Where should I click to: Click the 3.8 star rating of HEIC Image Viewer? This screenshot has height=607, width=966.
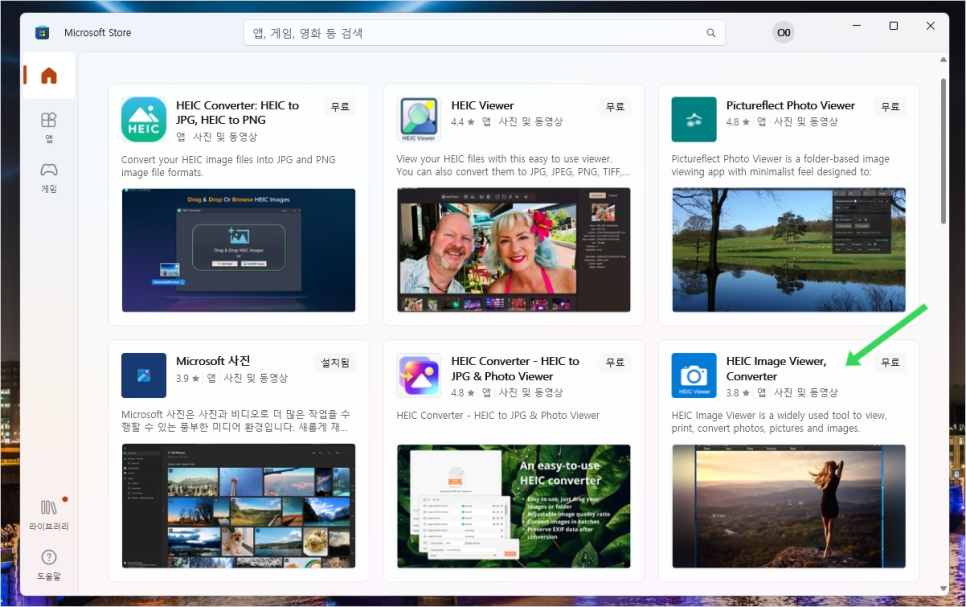click(738, 393)
